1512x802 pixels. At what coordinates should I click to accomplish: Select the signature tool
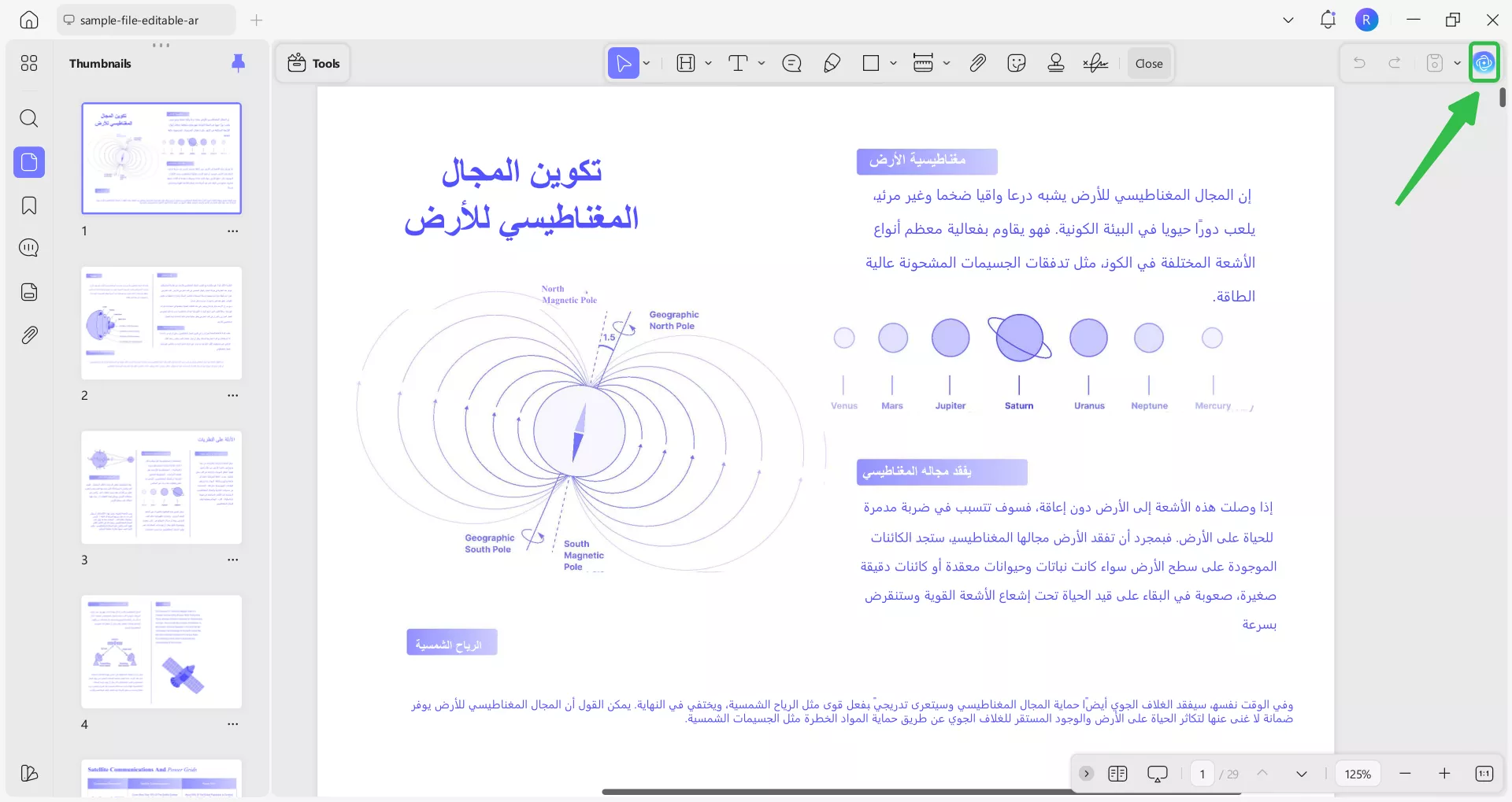point(1095,63)
